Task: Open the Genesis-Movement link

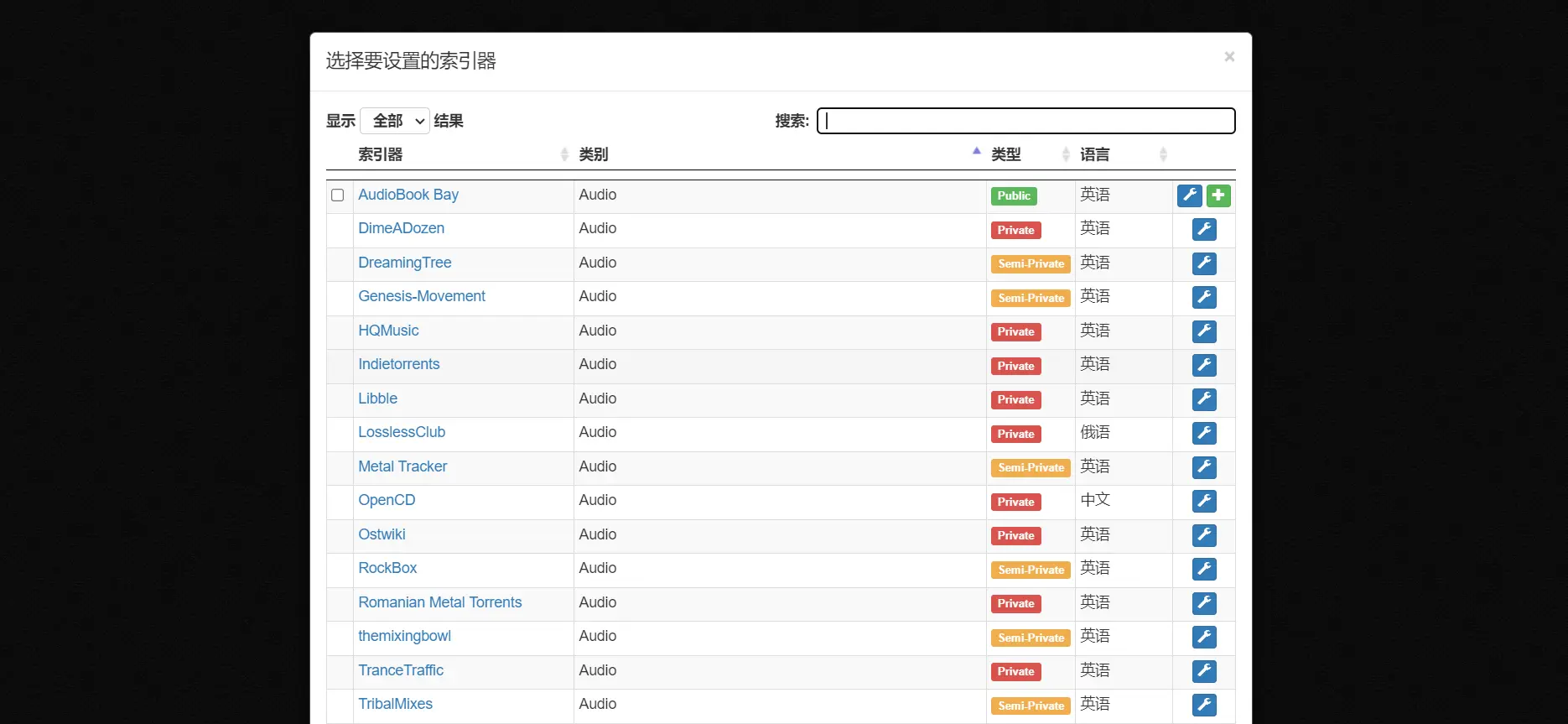Action: [x=422, y=296]
